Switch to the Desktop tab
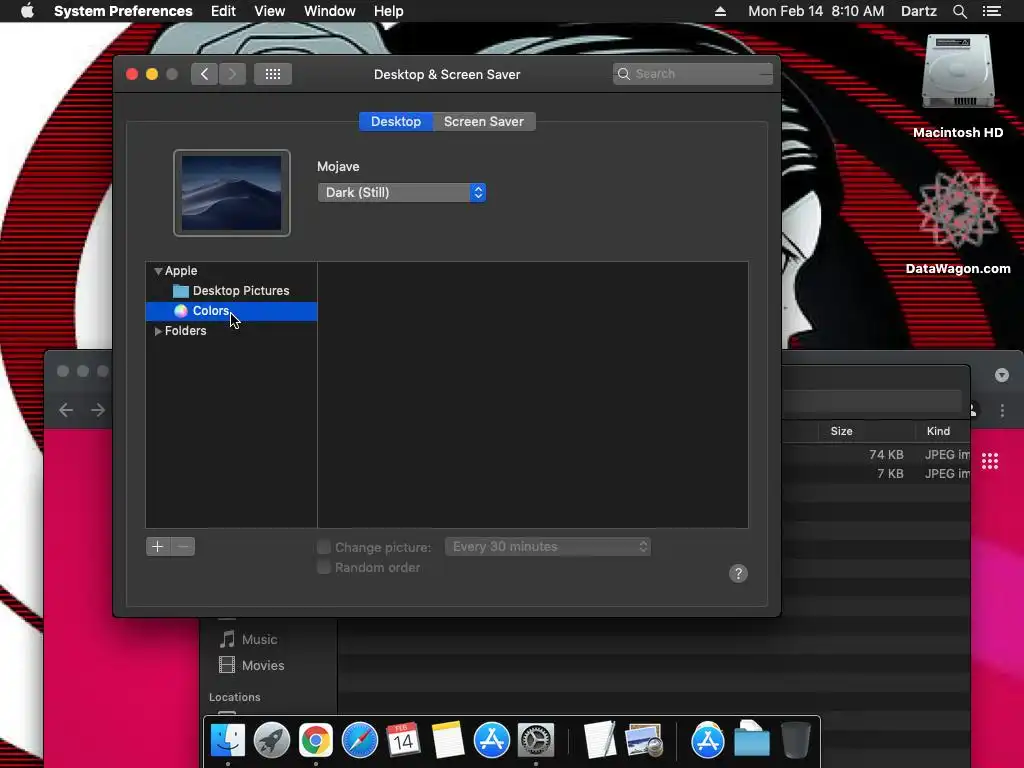 (x=396, y=121)
